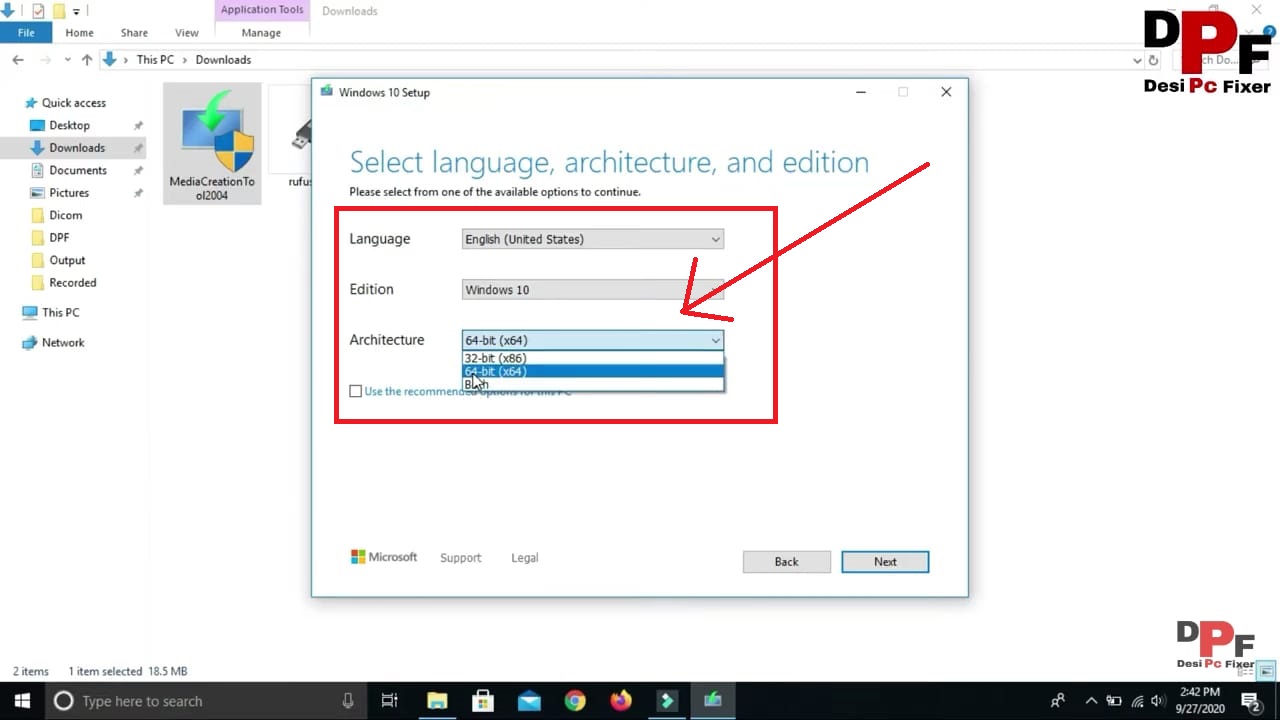Viewport: 1280px width, 720px height.
Task: Click Downloads in the address path
Action: pyautogui.click(x=223, y=60)
